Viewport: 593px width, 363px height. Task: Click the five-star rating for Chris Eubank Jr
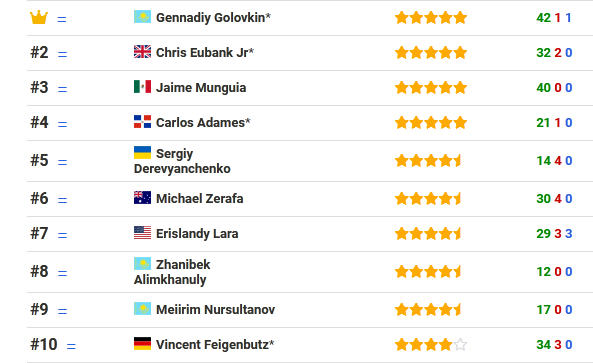point(431,53)
